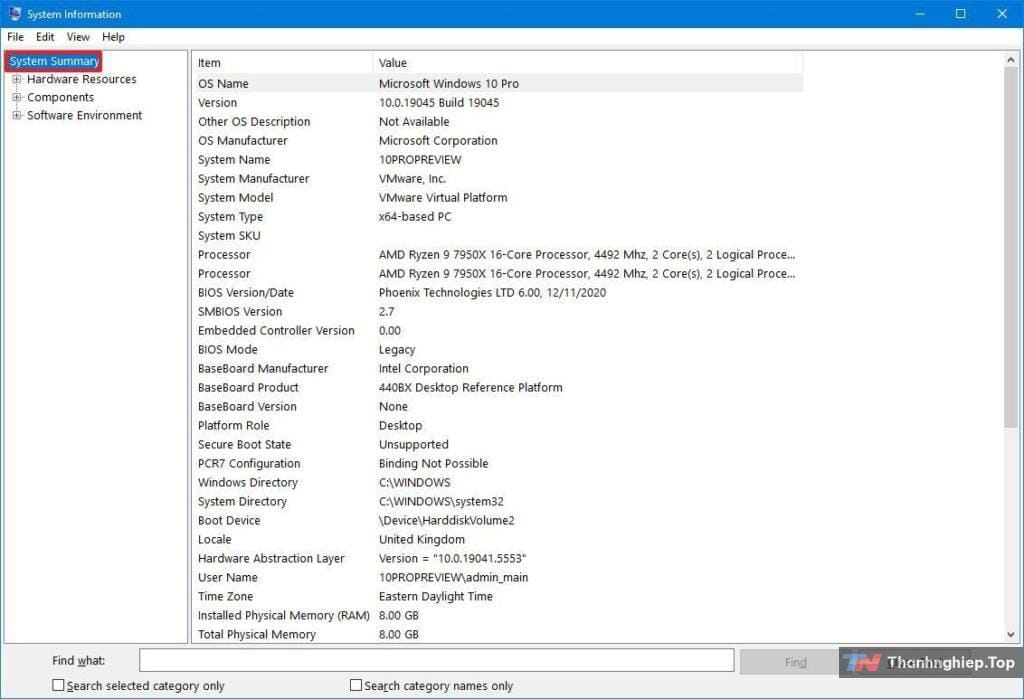Viewport: 1024px width, 699px height.
Task: Click the Legacy BIOS mode value
Action: [x=397, y=350]
